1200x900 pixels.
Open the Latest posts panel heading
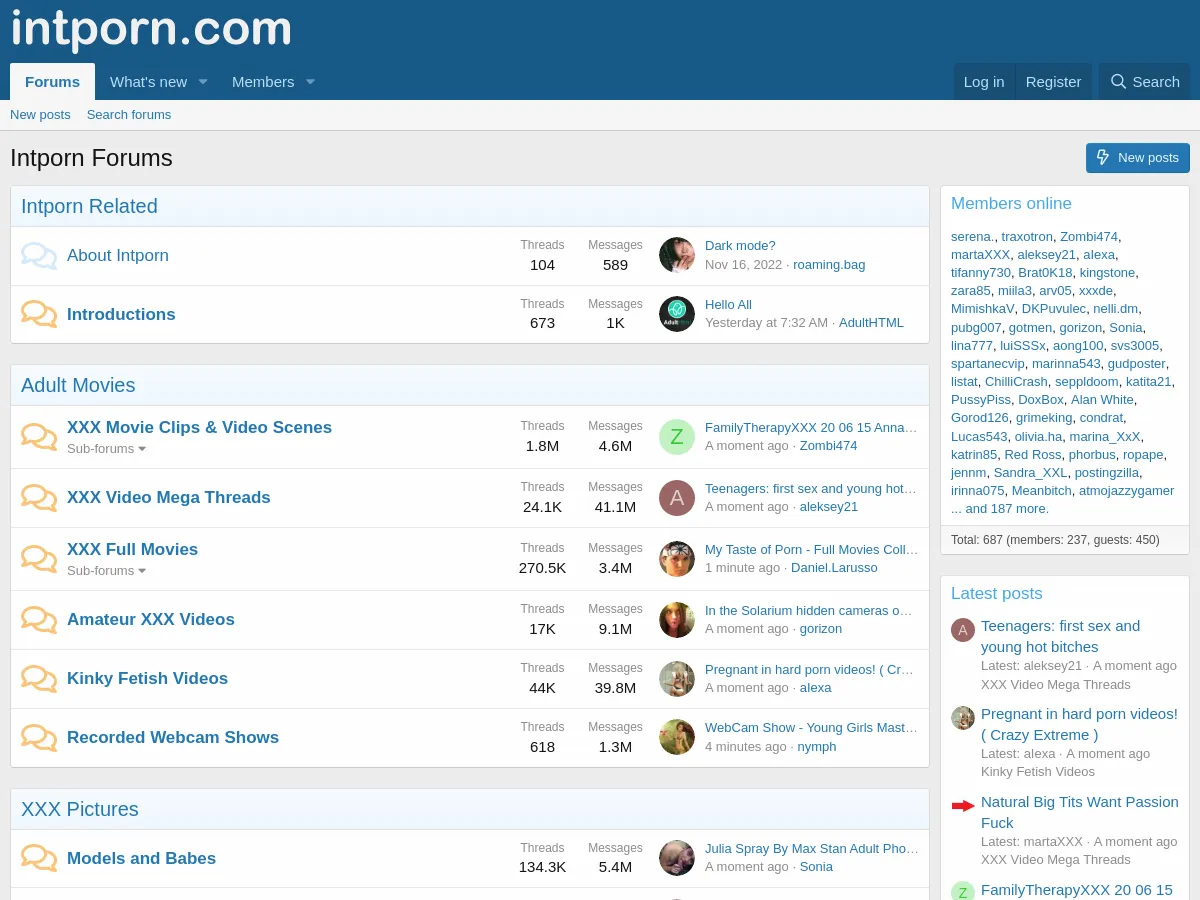[x=997, y=593]
